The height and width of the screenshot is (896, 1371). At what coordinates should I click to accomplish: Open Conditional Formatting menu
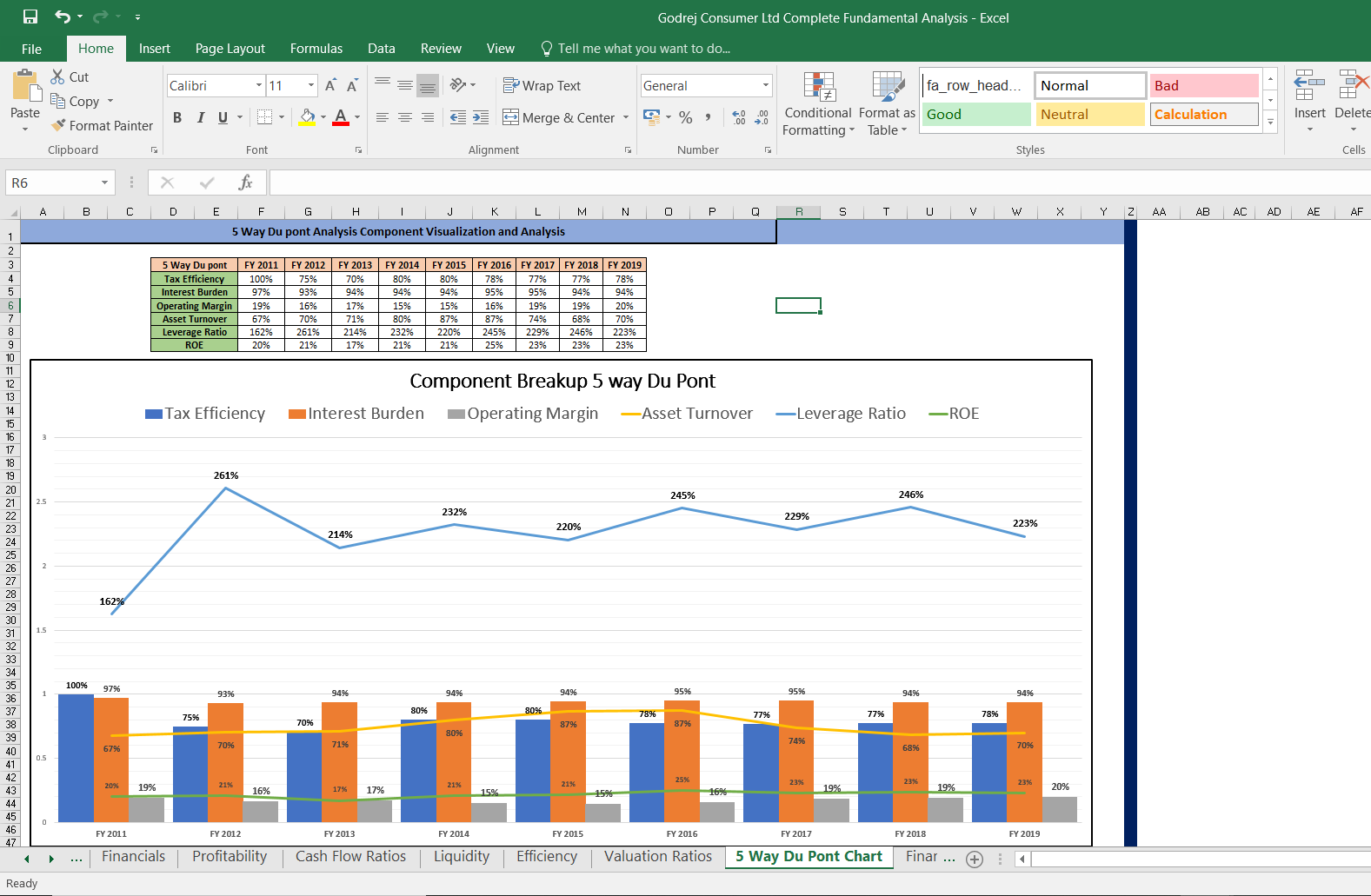(818, 104)
